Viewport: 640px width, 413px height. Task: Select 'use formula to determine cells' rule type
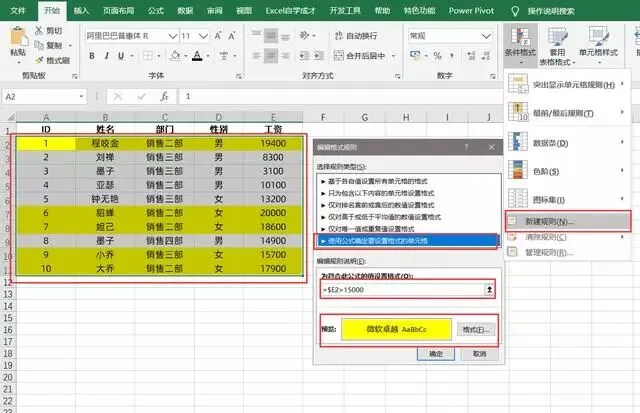(407, 241)
